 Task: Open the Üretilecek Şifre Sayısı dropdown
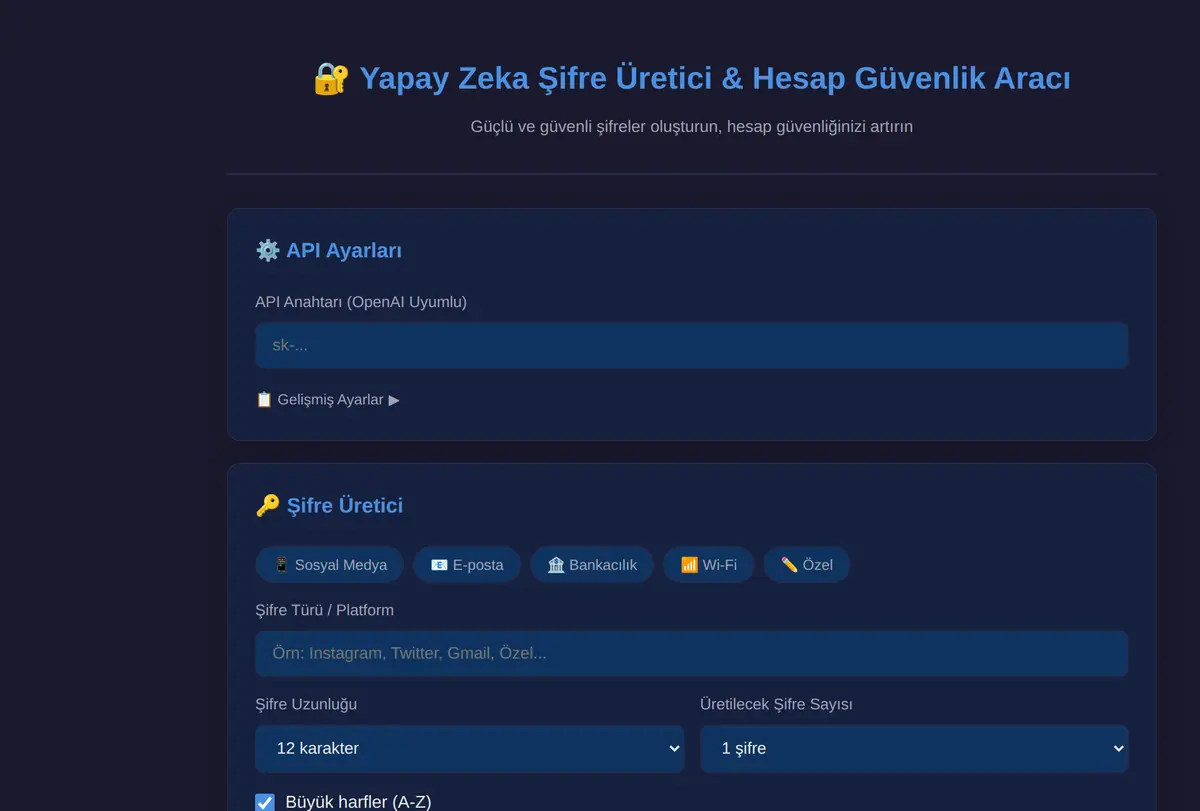(x=914, y=748)
